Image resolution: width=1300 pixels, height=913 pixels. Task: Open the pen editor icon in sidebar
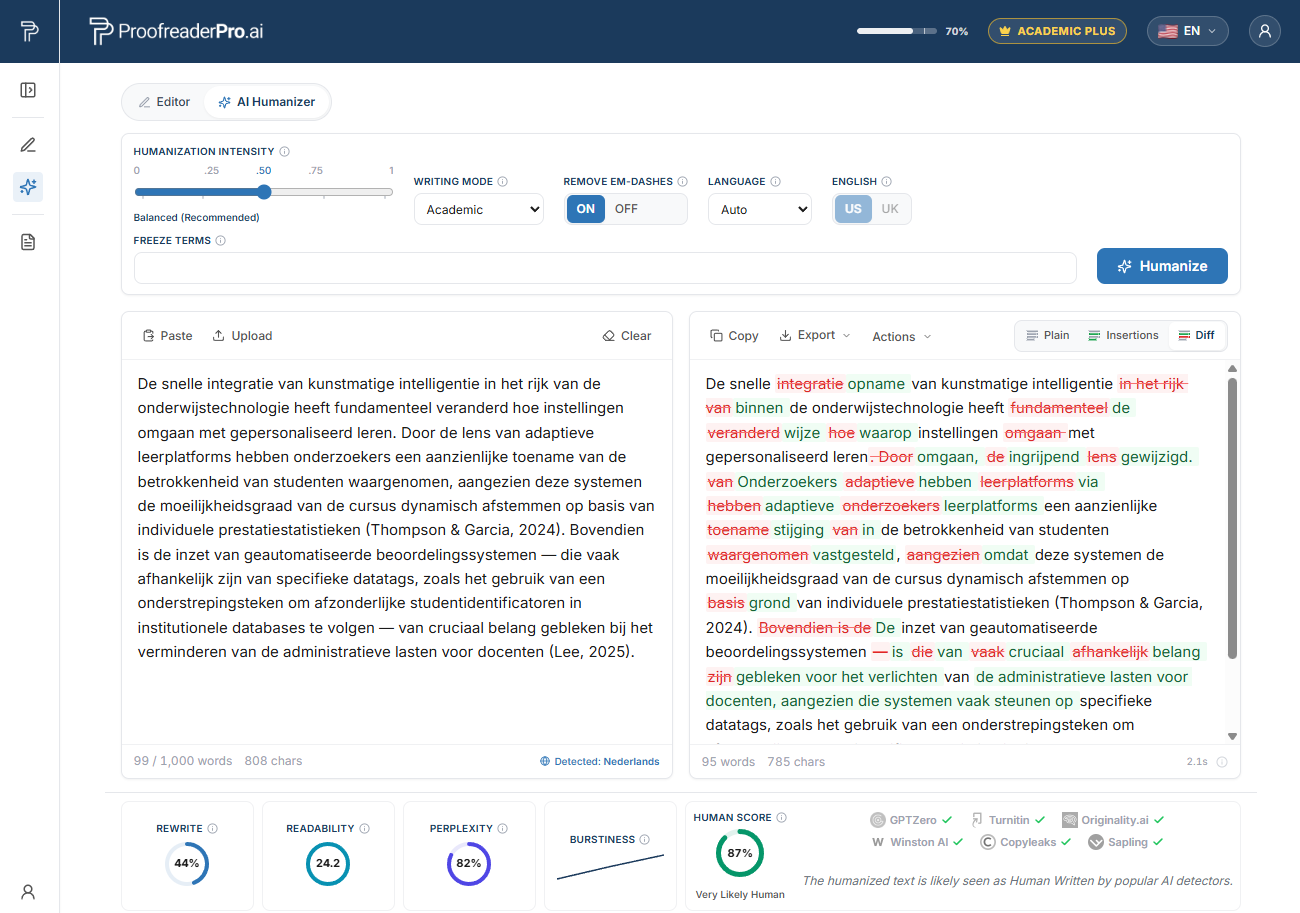(x=28, y=145)
